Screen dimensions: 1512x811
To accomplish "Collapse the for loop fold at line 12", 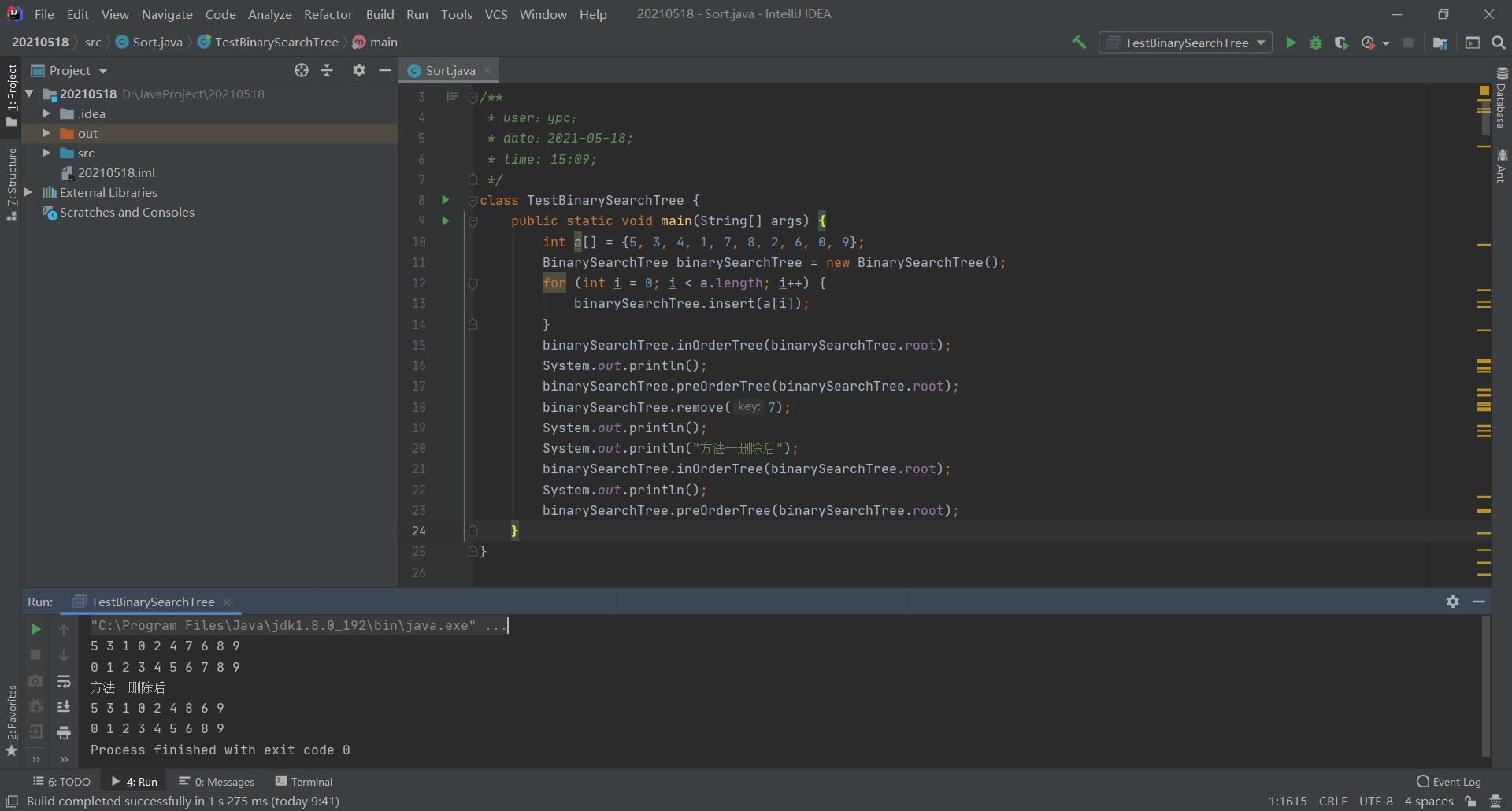I will (473, 283).
